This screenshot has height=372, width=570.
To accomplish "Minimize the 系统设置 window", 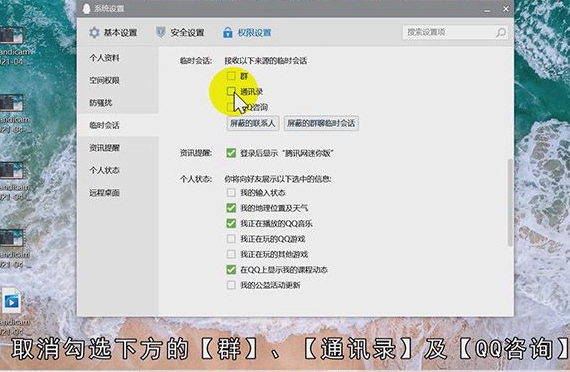I will pos(487,10).
